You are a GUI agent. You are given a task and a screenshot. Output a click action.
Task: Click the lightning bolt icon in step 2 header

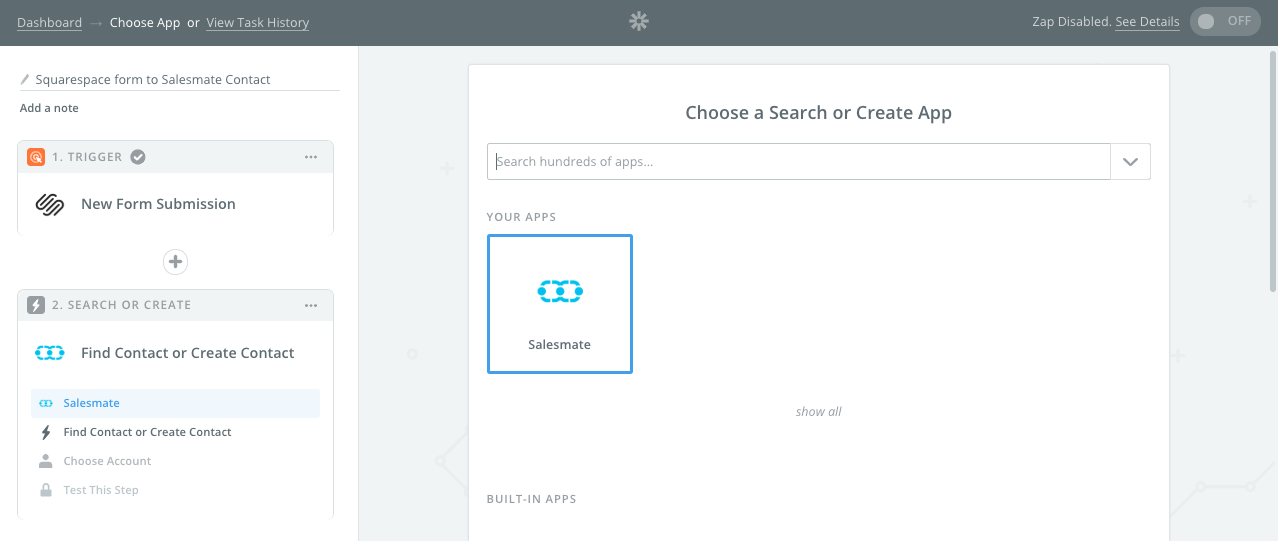[x=36, y=305]
